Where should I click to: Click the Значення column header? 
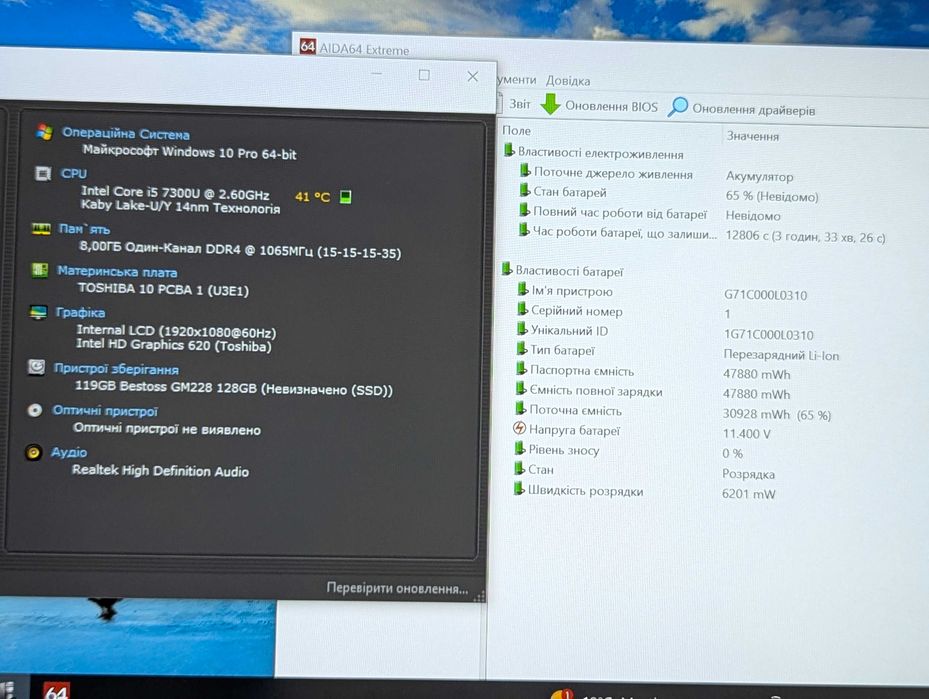point(752,136)
